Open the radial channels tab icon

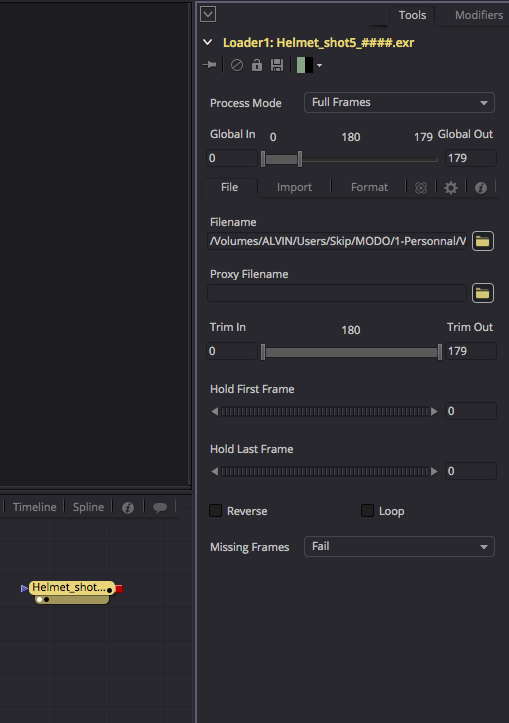(421, 188)
